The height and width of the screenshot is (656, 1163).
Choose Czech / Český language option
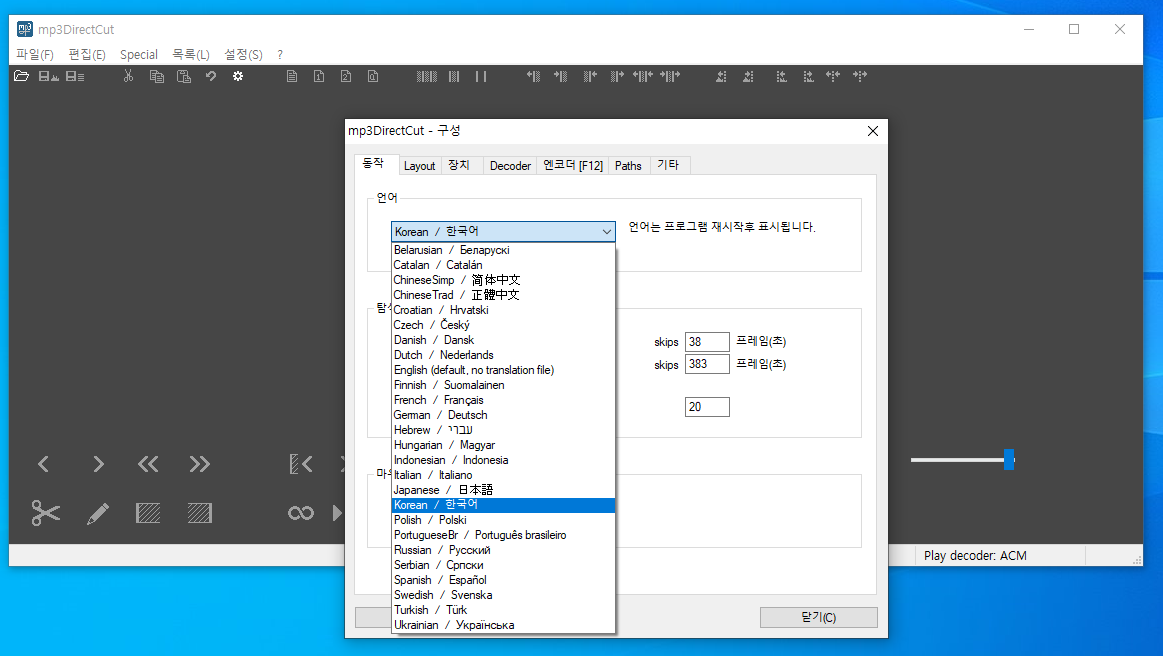click(503, 325)
